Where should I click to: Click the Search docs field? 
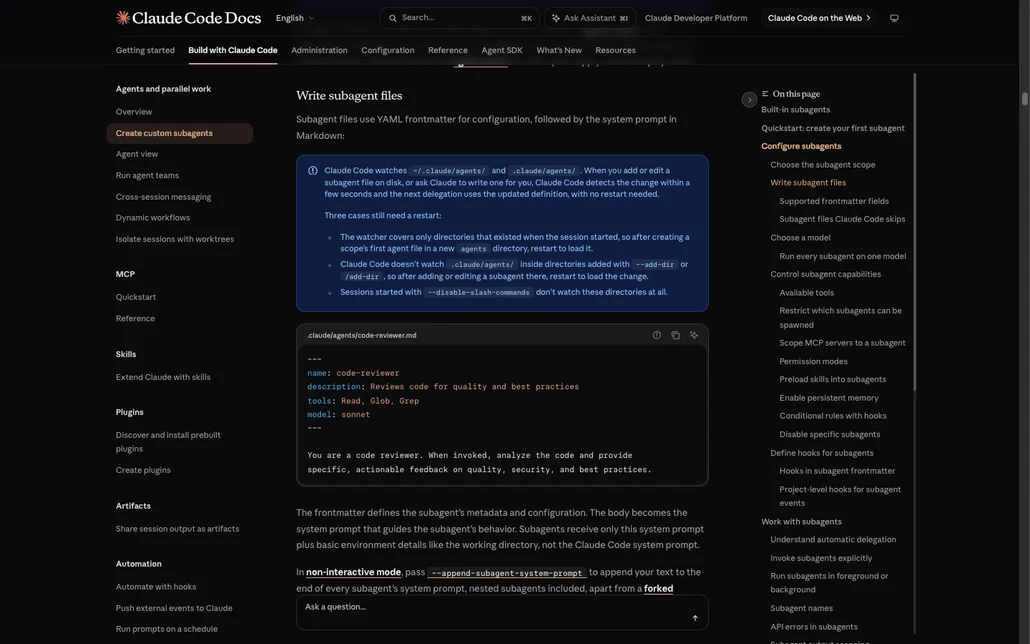pyautogui.click(x=460, y=18)
